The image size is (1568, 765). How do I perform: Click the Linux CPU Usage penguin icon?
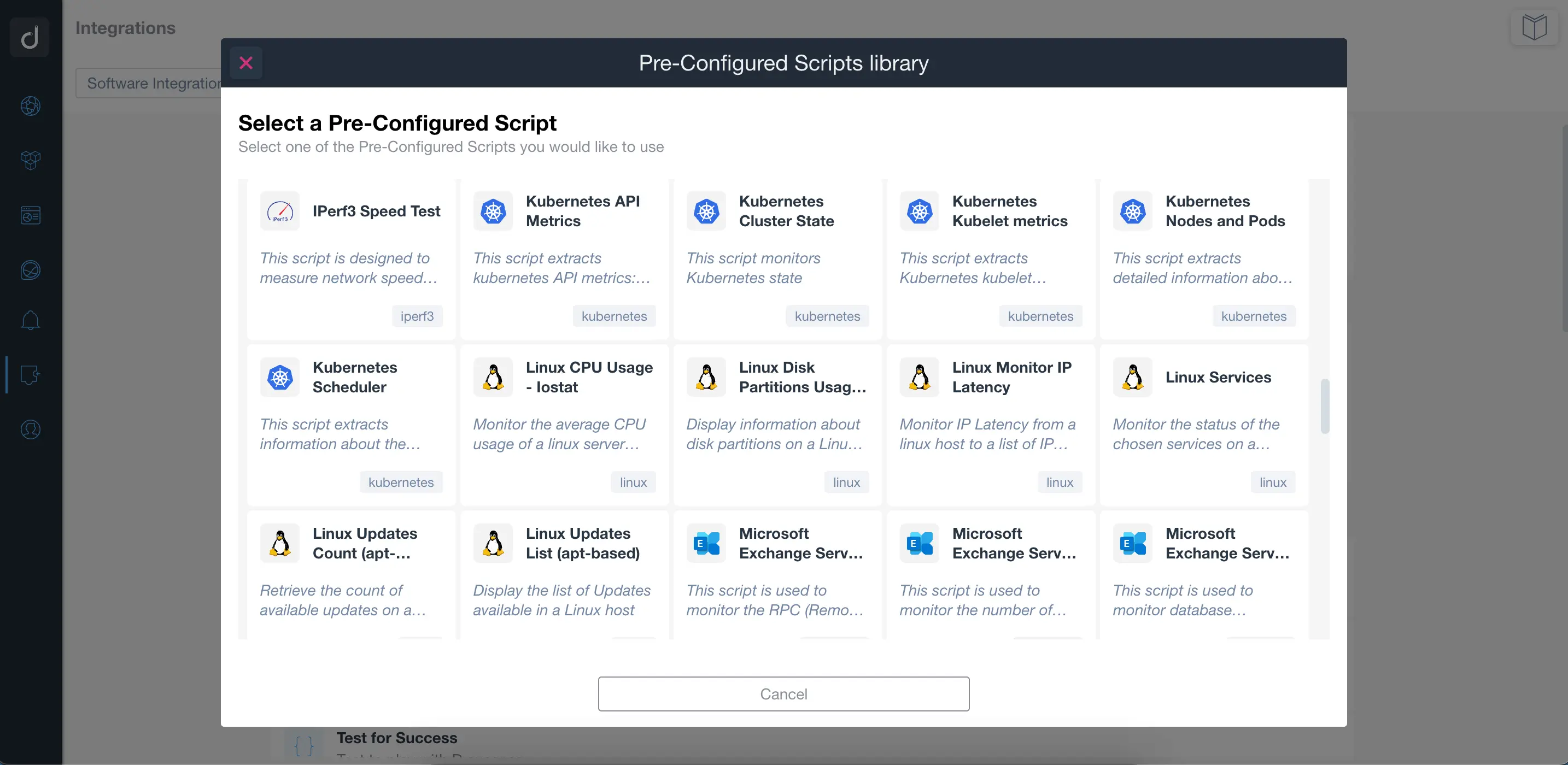click(493, 378)
